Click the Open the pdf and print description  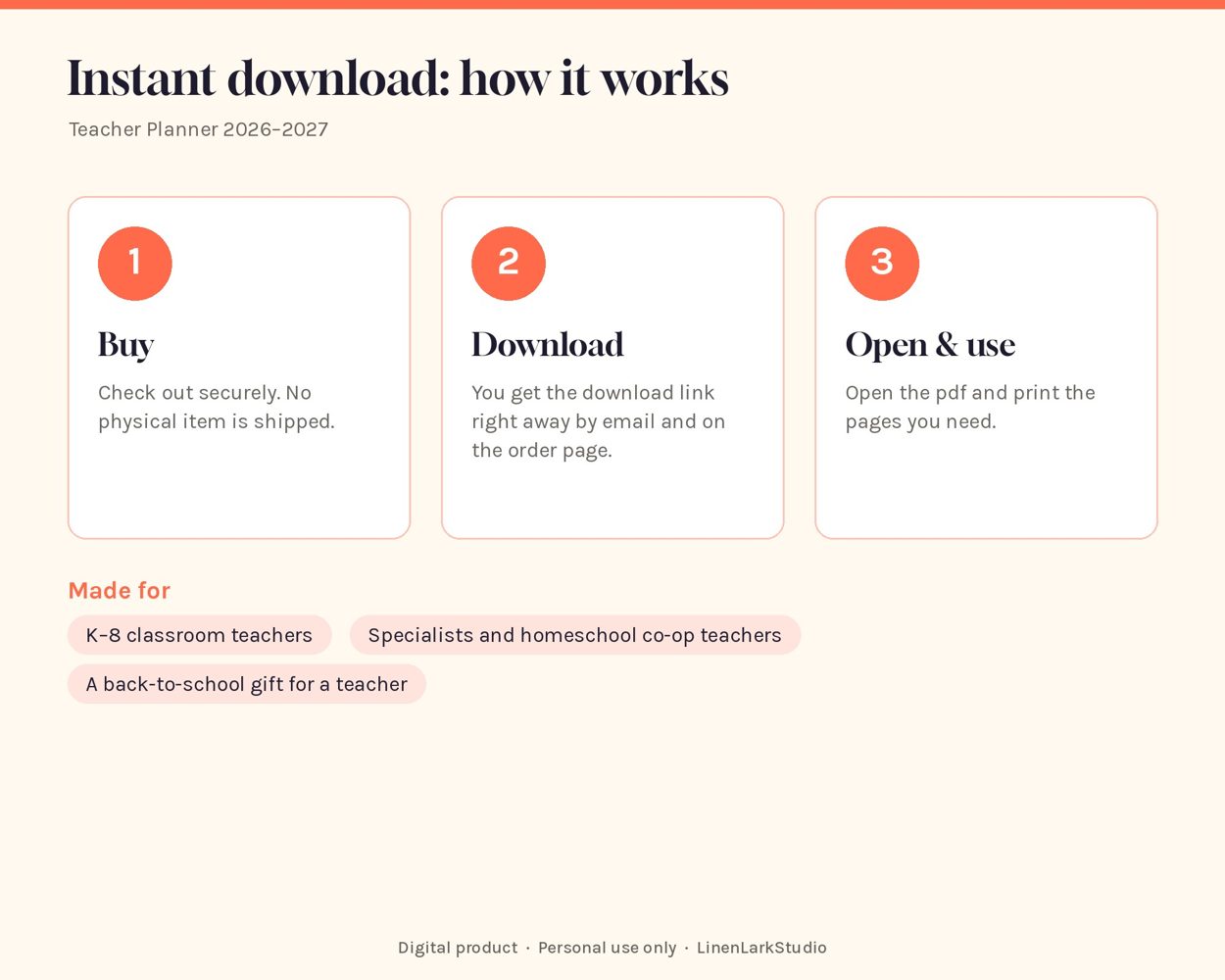[x=970, y=407]
